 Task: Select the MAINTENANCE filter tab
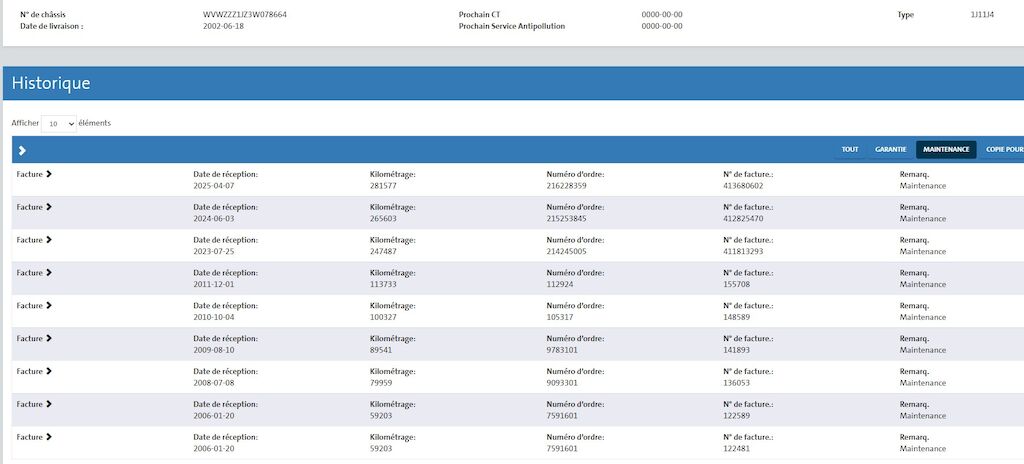pyautogui.click(x=945, y=150)
